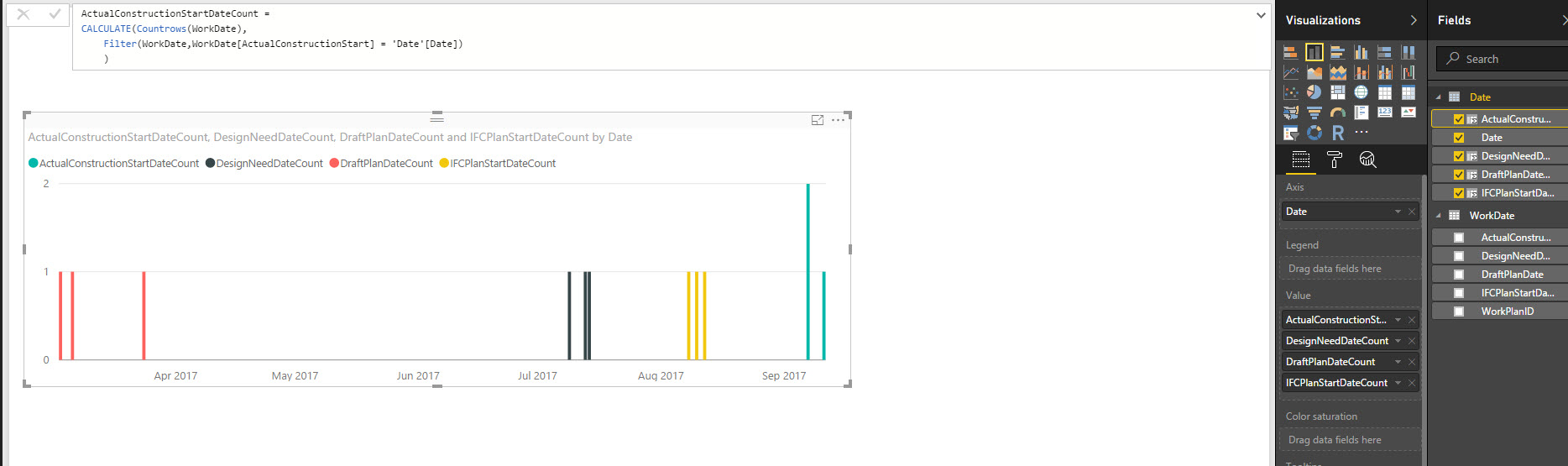Image resolution: width=1568 pixels, height=466 pixels.
Task: Remove DraftPlanDateCount from Value well
Action: (1412, 362)
